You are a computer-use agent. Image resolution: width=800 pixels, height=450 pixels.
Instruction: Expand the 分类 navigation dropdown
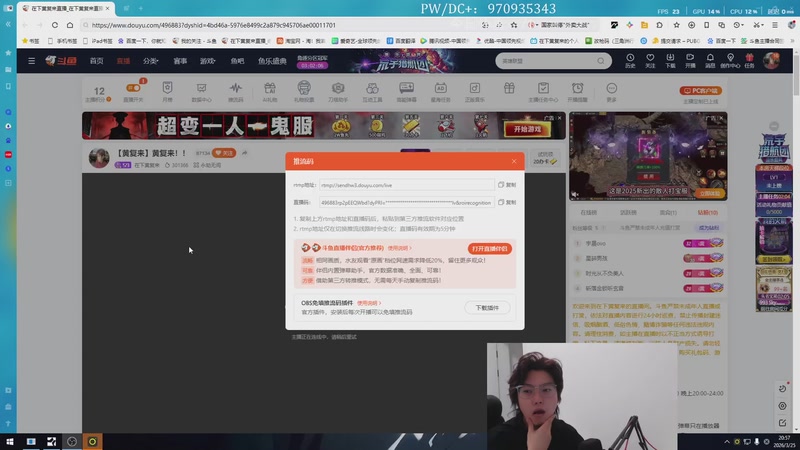151,61
